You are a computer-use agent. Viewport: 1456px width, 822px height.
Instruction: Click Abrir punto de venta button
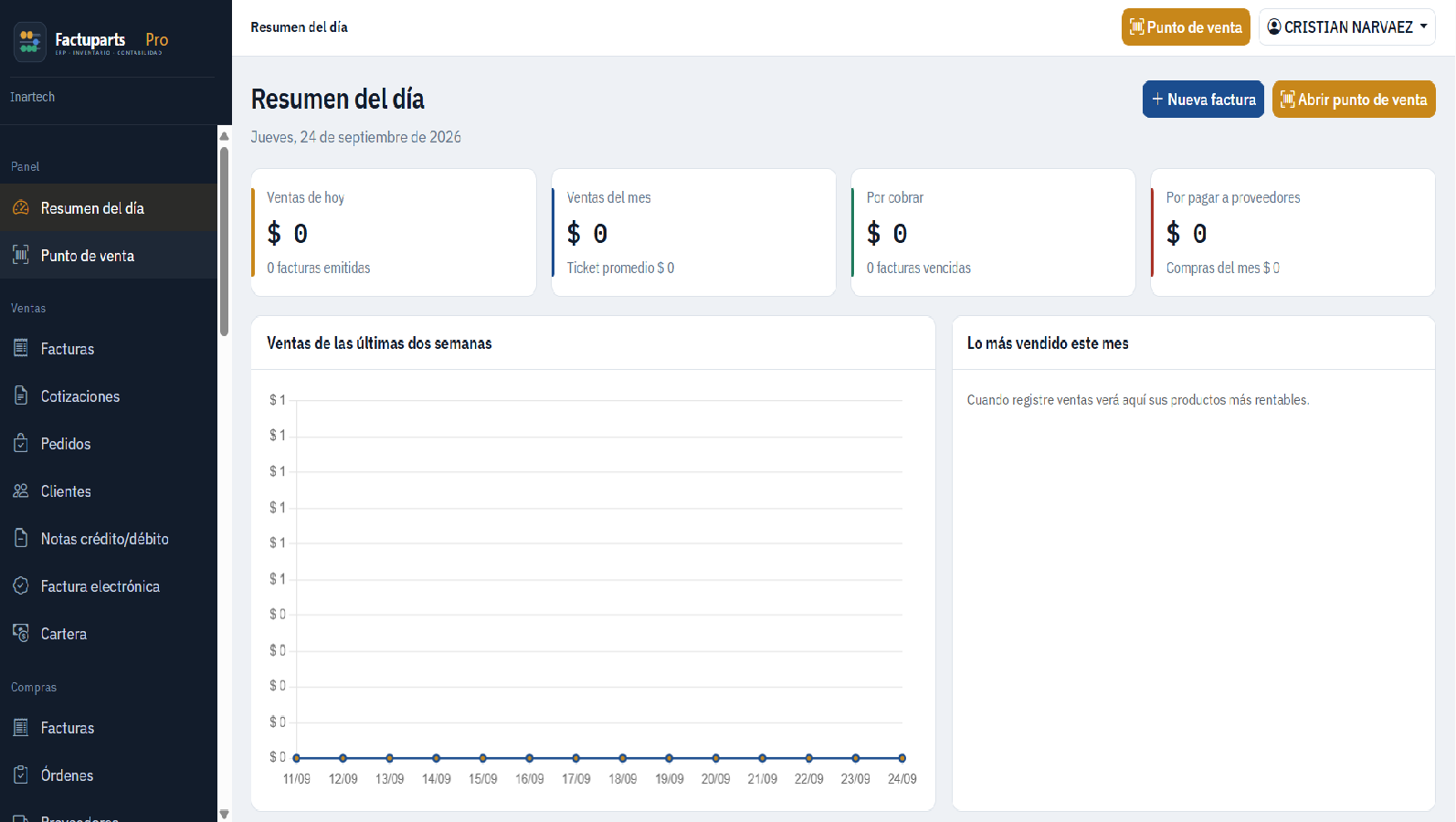point(1354,100)
